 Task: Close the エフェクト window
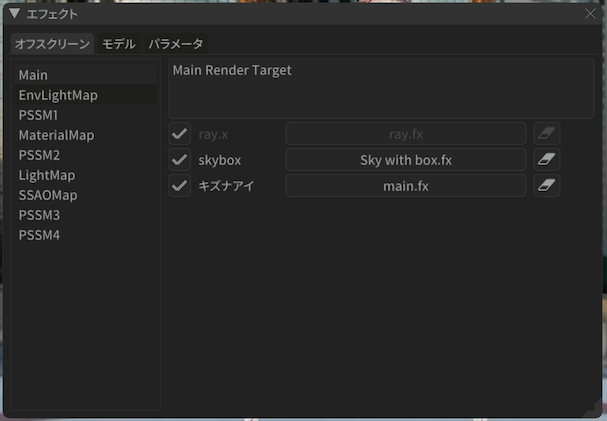pos(590,14)
